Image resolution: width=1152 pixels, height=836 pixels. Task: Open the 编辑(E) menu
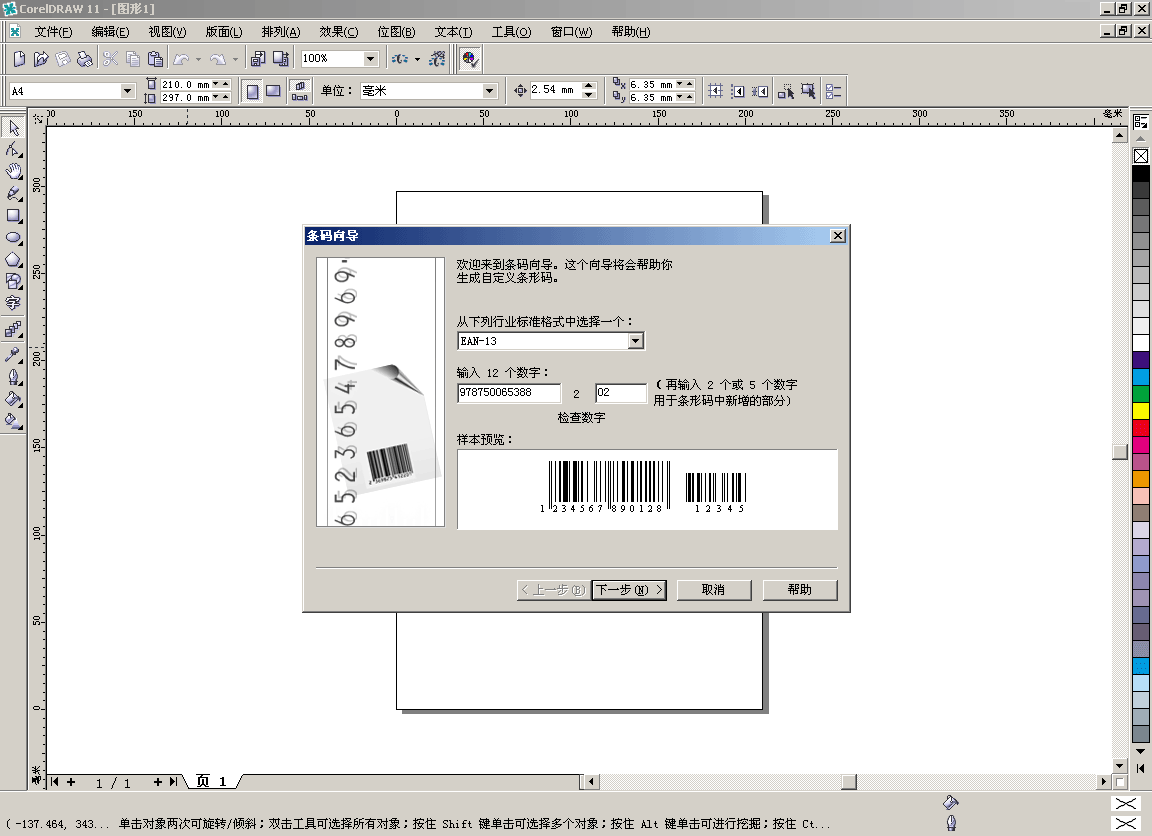110,32
